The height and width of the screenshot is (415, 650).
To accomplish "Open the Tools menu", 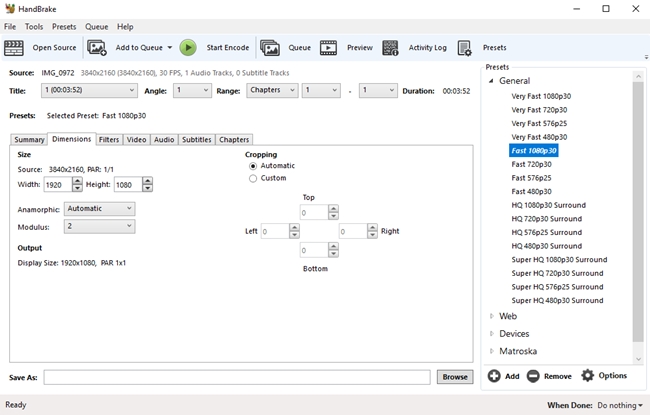I will 34,26.
